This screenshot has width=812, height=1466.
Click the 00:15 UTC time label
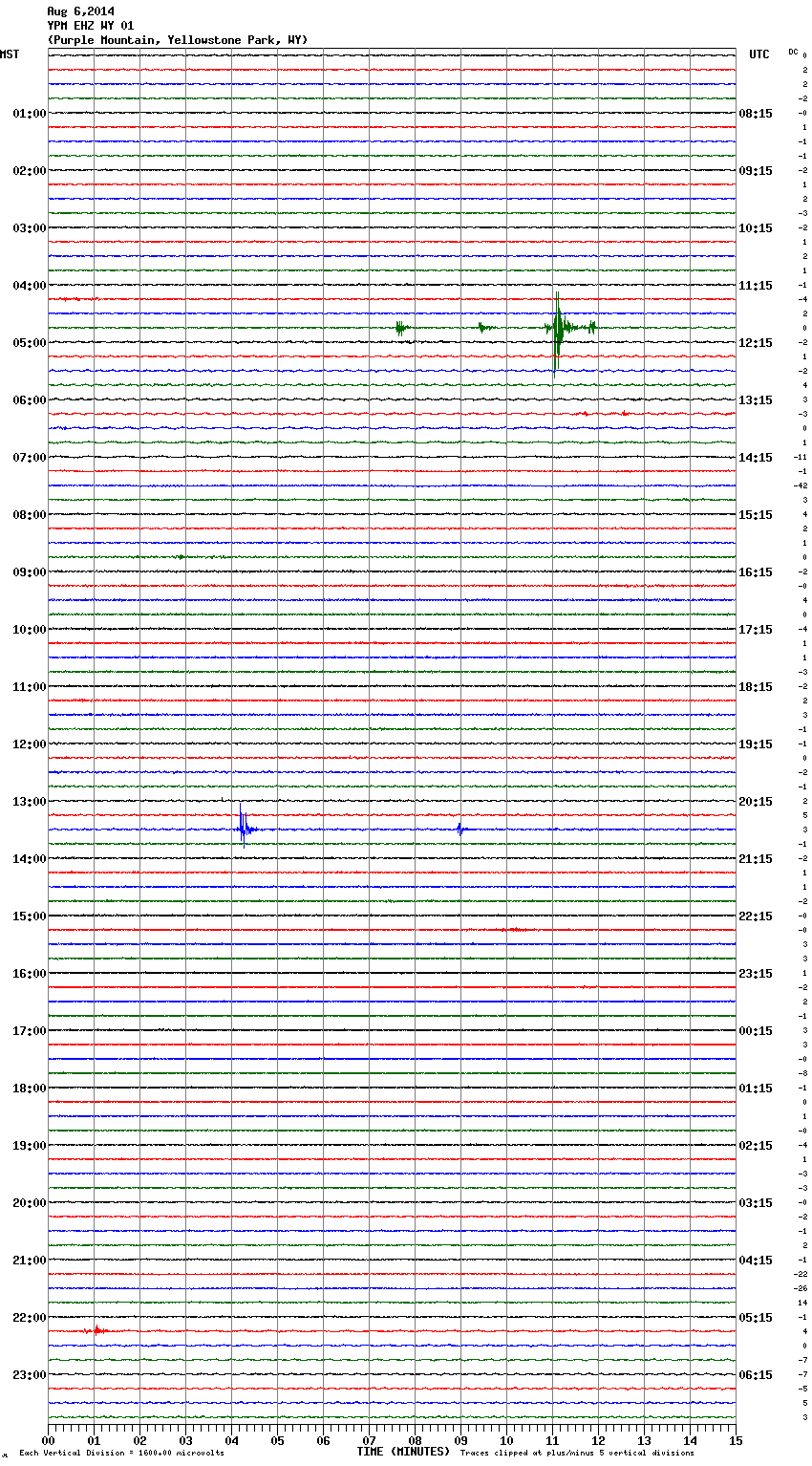click(756, 1031)
